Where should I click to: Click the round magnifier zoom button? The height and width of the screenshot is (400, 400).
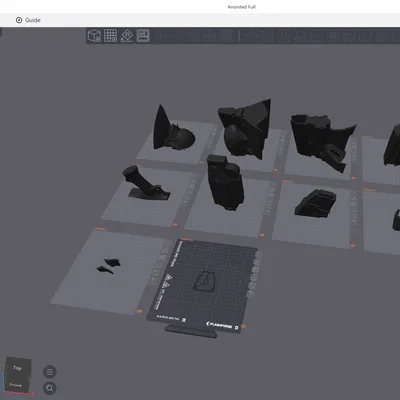tap(50, 388)
